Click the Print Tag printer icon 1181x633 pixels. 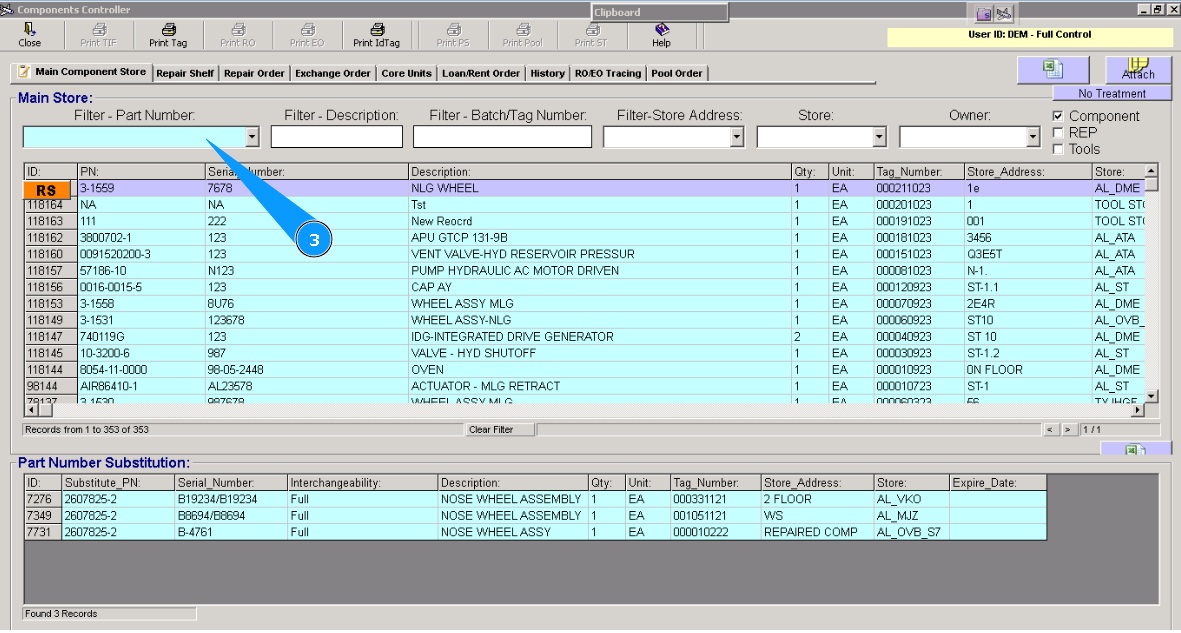168,30
